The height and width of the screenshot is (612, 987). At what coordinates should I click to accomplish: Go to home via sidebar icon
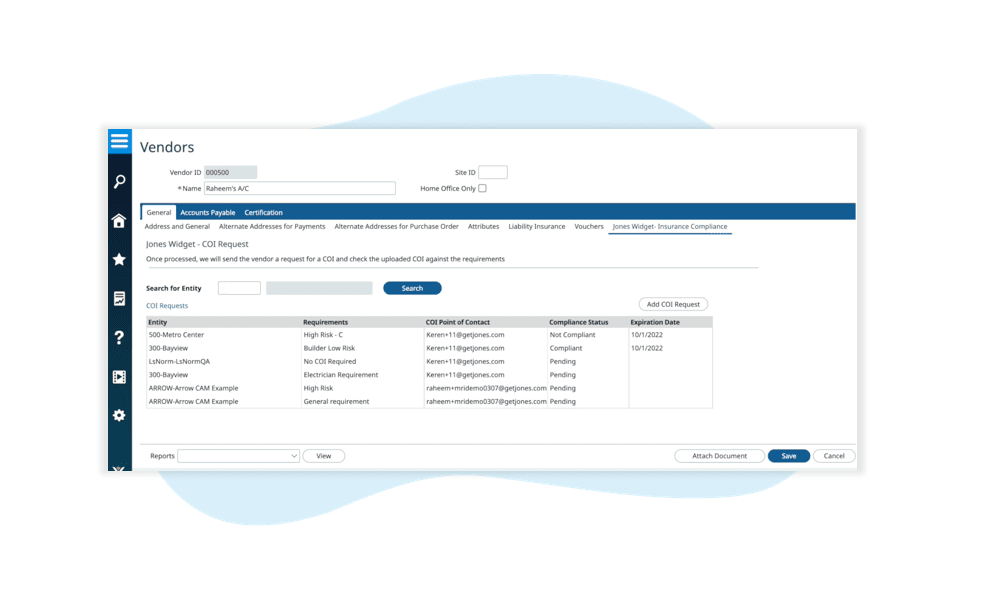(x=119, y=221)
